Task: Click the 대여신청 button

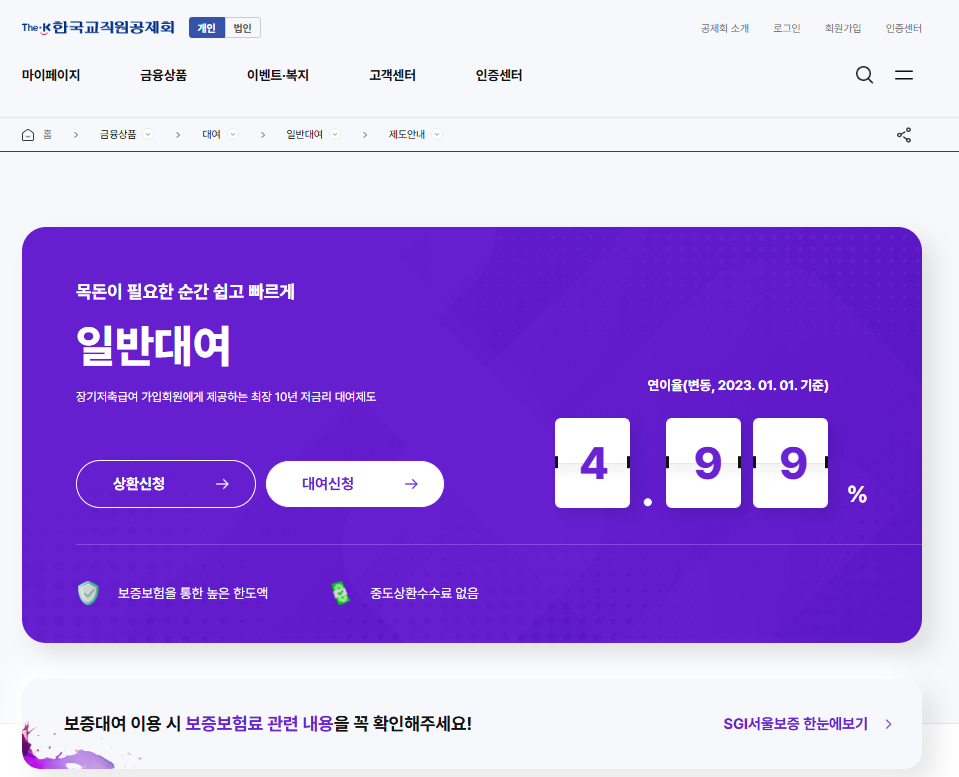Action: pyautogui.click(x=355, y=484)
